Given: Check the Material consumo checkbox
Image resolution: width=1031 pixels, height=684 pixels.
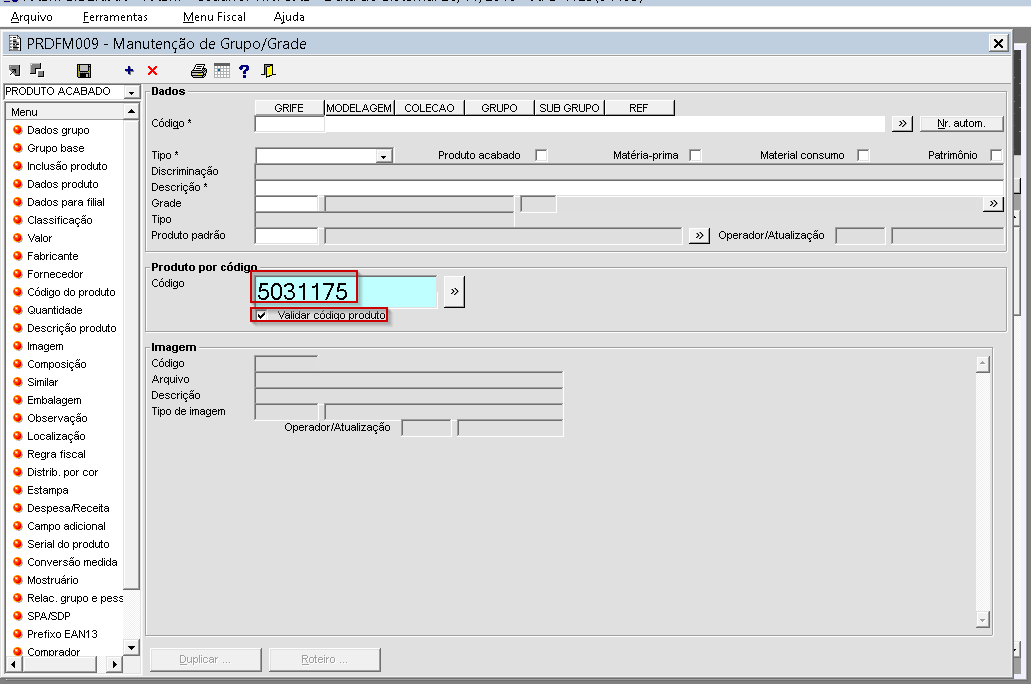Looking at the screenshot, I should click(863, 155).
